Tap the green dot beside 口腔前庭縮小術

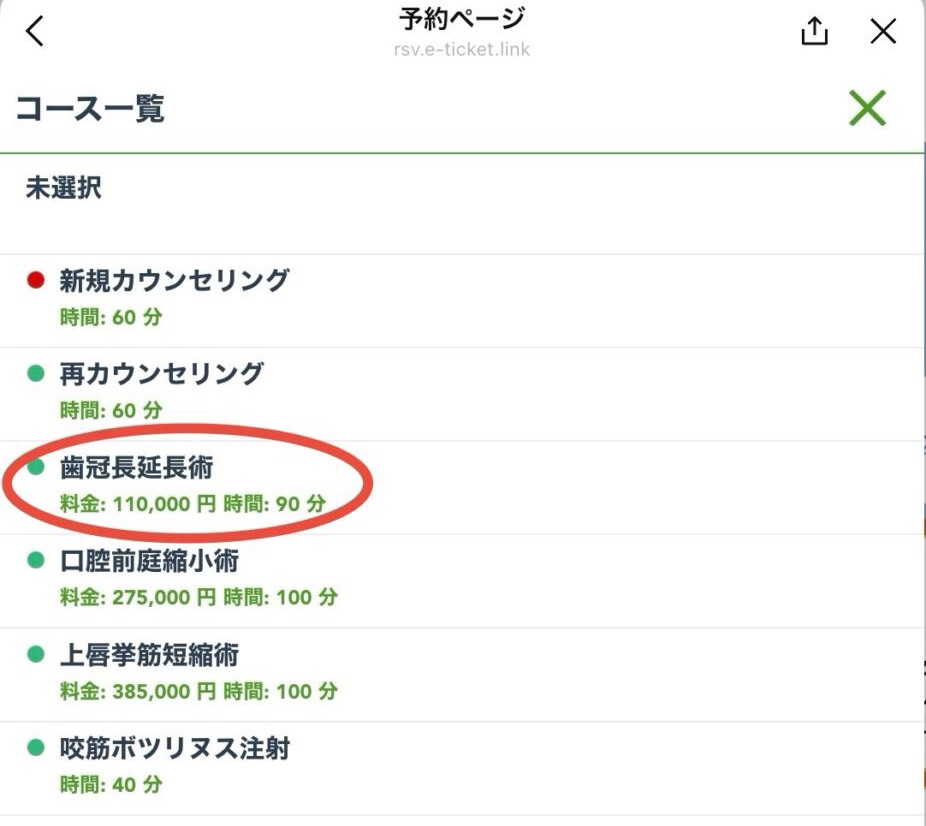coord(36,561)
